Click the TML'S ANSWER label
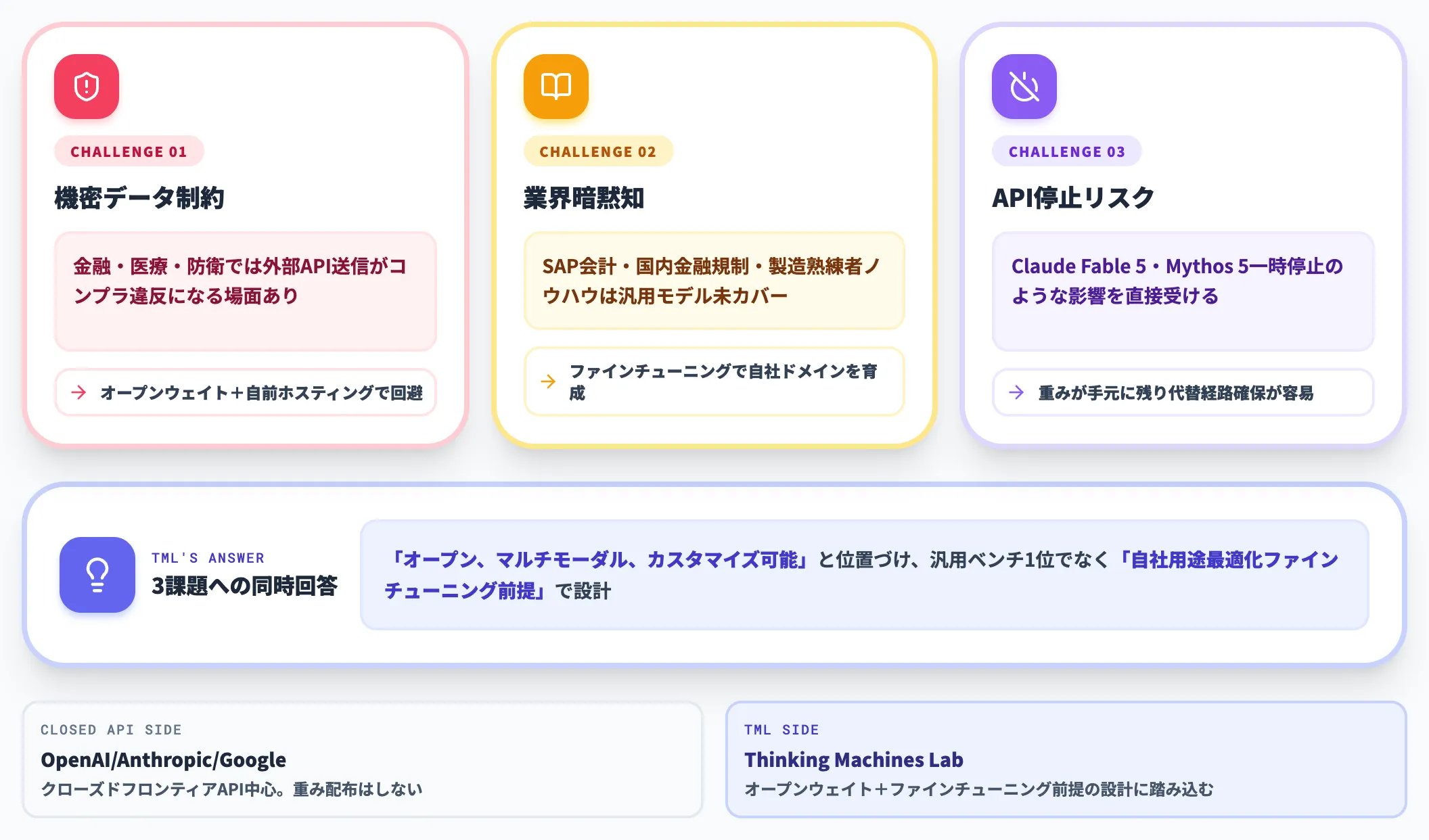This screenshot has width=1429, height=840. [208, 558]
